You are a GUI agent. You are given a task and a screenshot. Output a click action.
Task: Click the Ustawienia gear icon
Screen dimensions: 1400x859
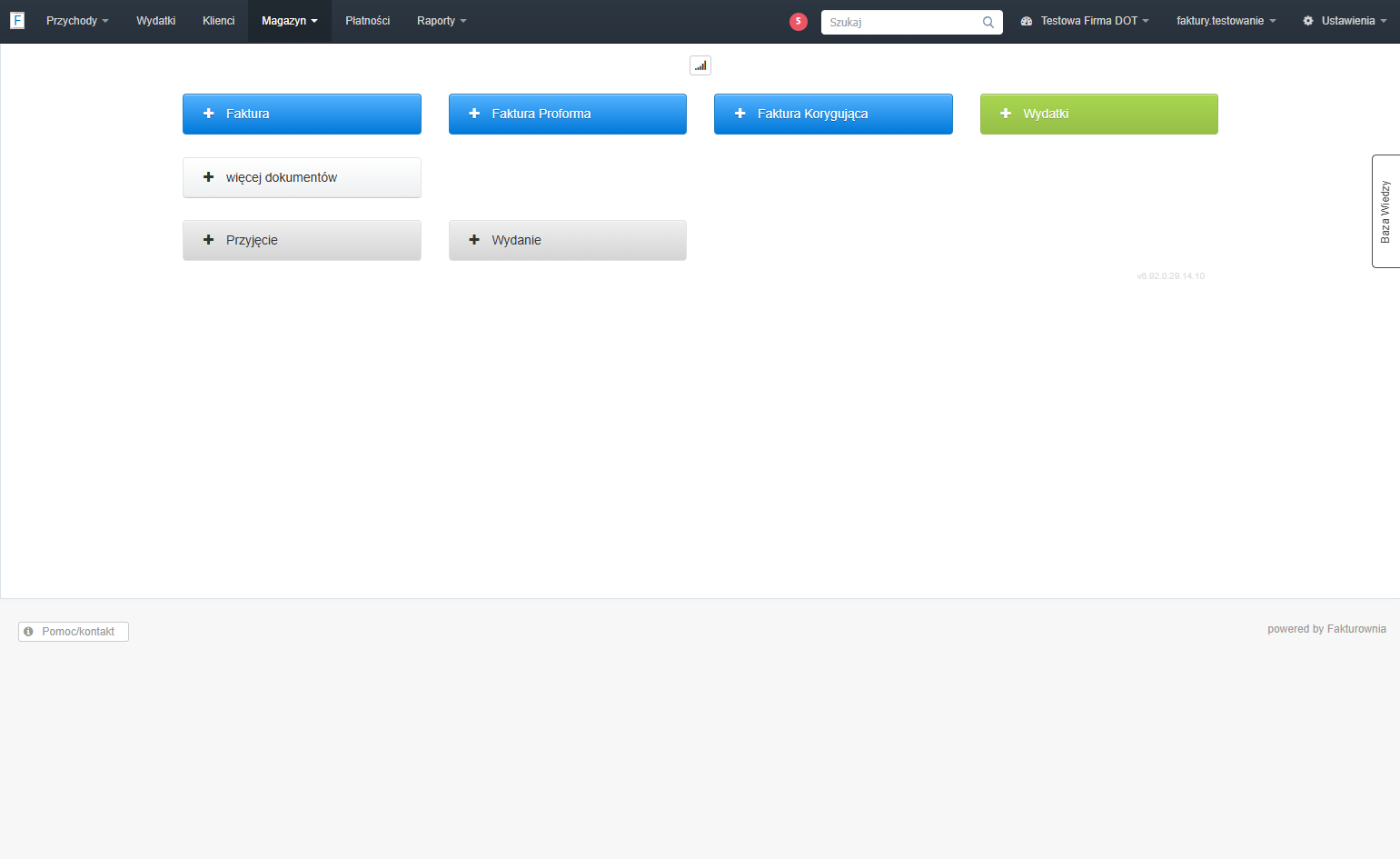1308,21
